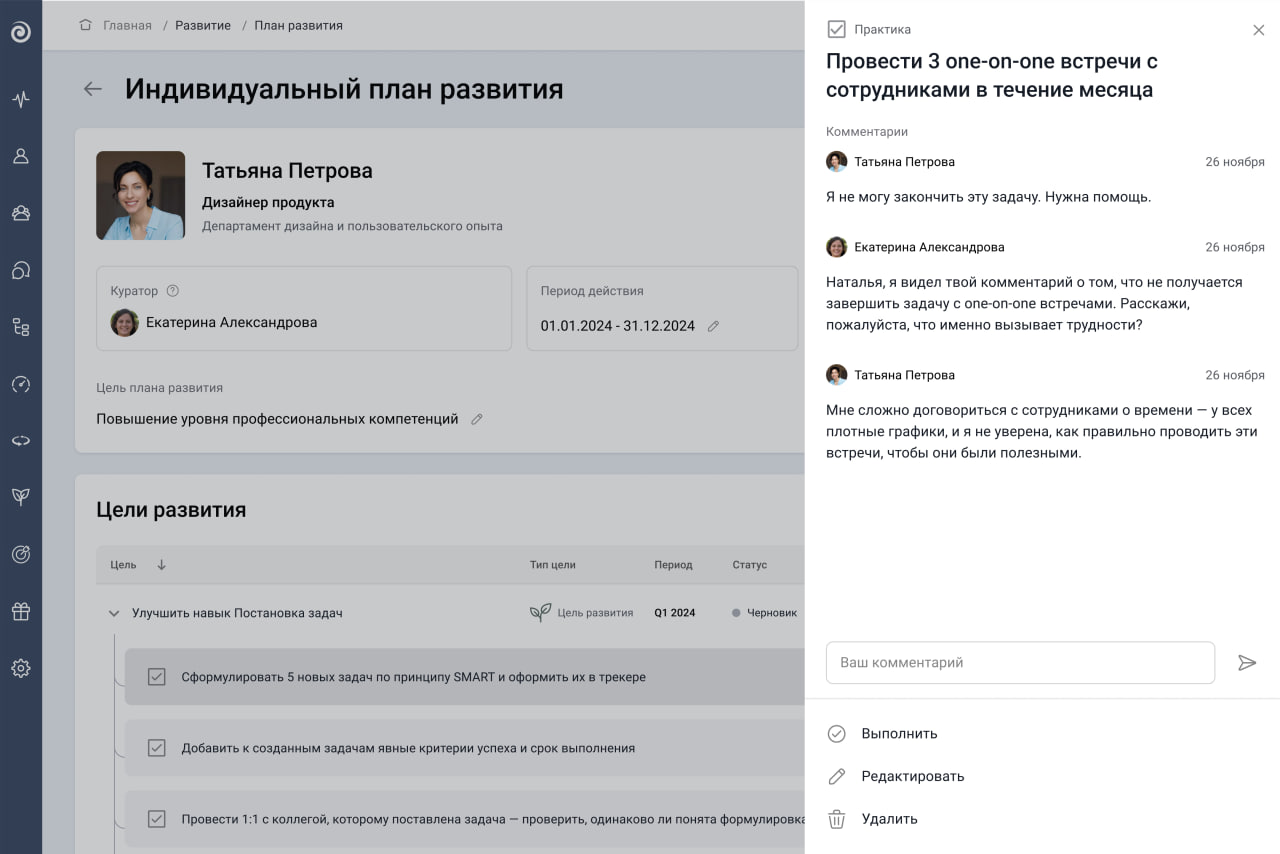
Task: Check the task about SMART task formulation
Action: click(x=156, y=676)
